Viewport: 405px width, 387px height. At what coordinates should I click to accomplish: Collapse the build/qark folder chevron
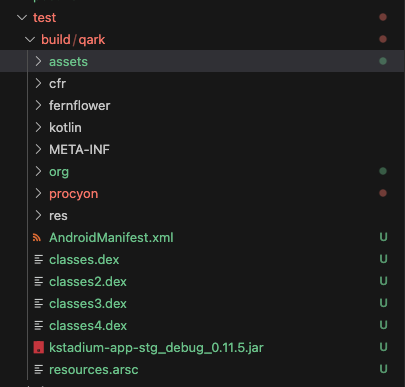coord(30,40)
